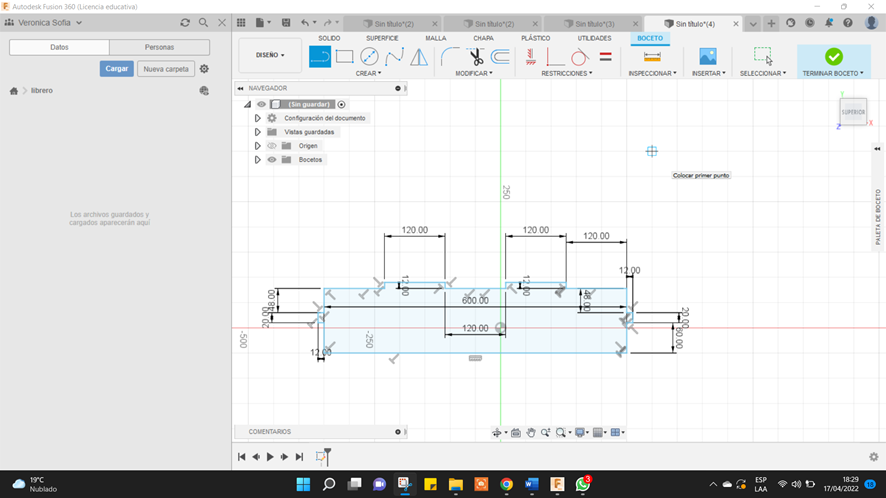Apply the Perpendicular constraint icon
This screenshot has height=498, width=886.
(x=555, y=57)
